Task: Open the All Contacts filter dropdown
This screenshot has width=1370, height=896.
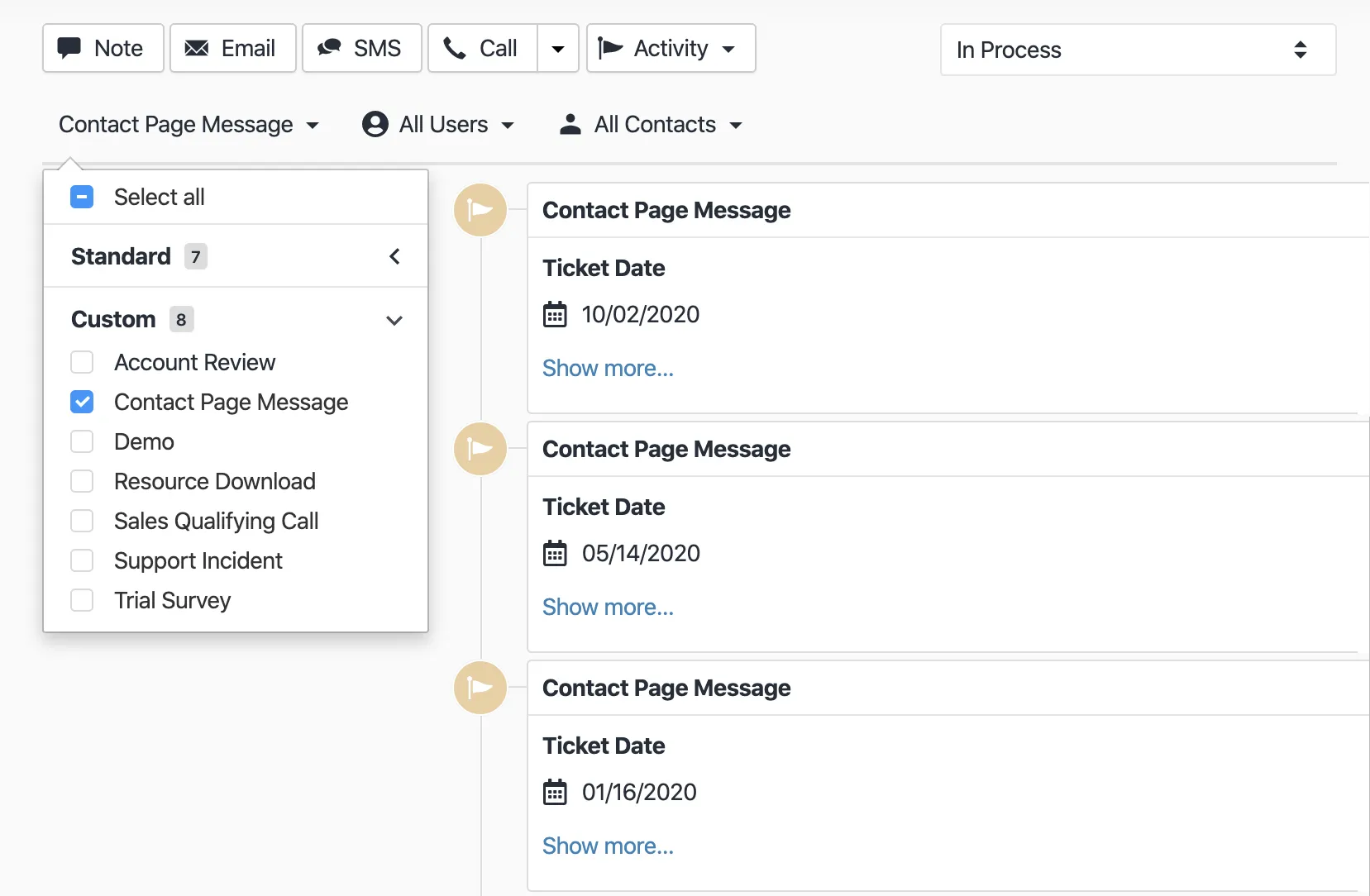Action: click(652, 124)
